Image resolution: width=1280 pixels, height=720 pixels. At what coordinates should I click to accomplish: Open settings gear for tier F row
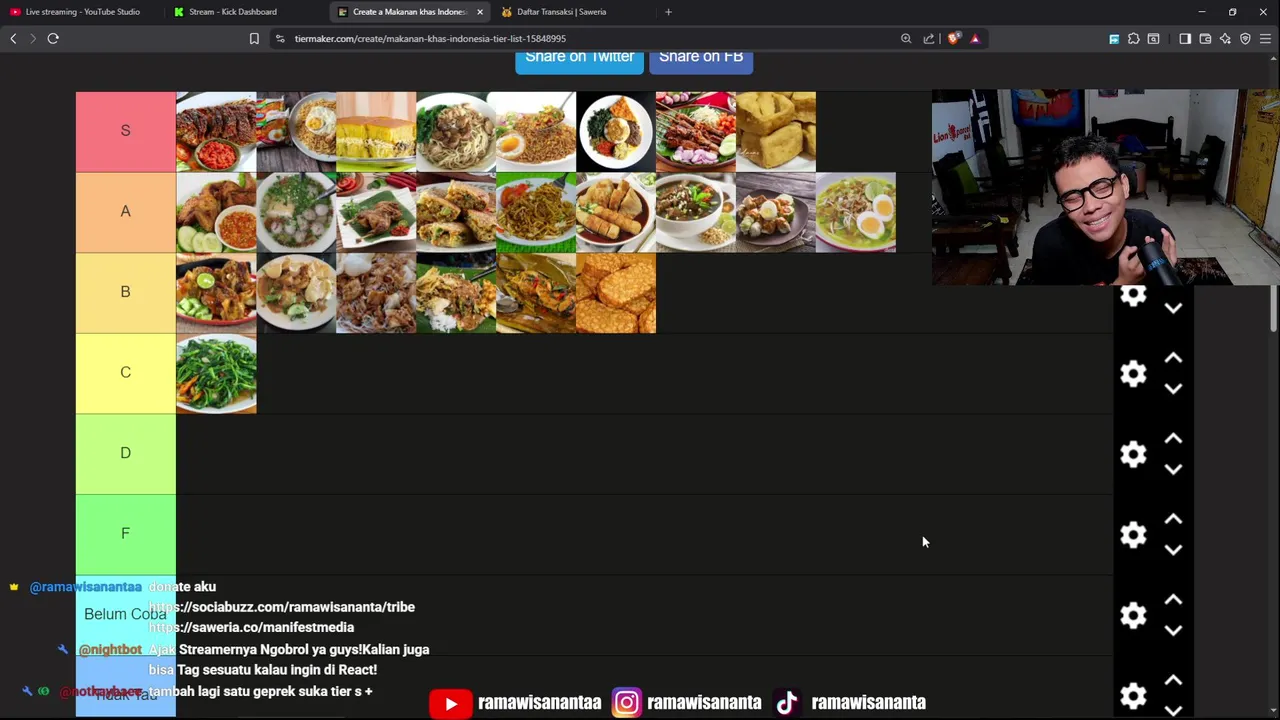coord(1133,535)
